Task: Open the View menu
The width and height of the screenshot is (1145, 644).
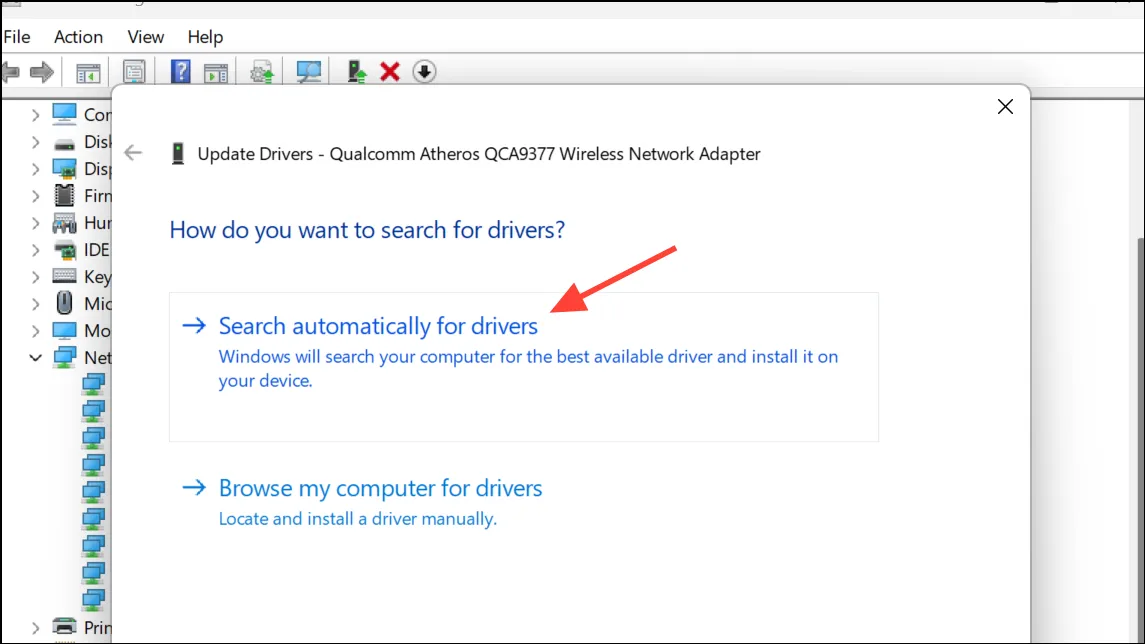Action: (x=145, y=37)
